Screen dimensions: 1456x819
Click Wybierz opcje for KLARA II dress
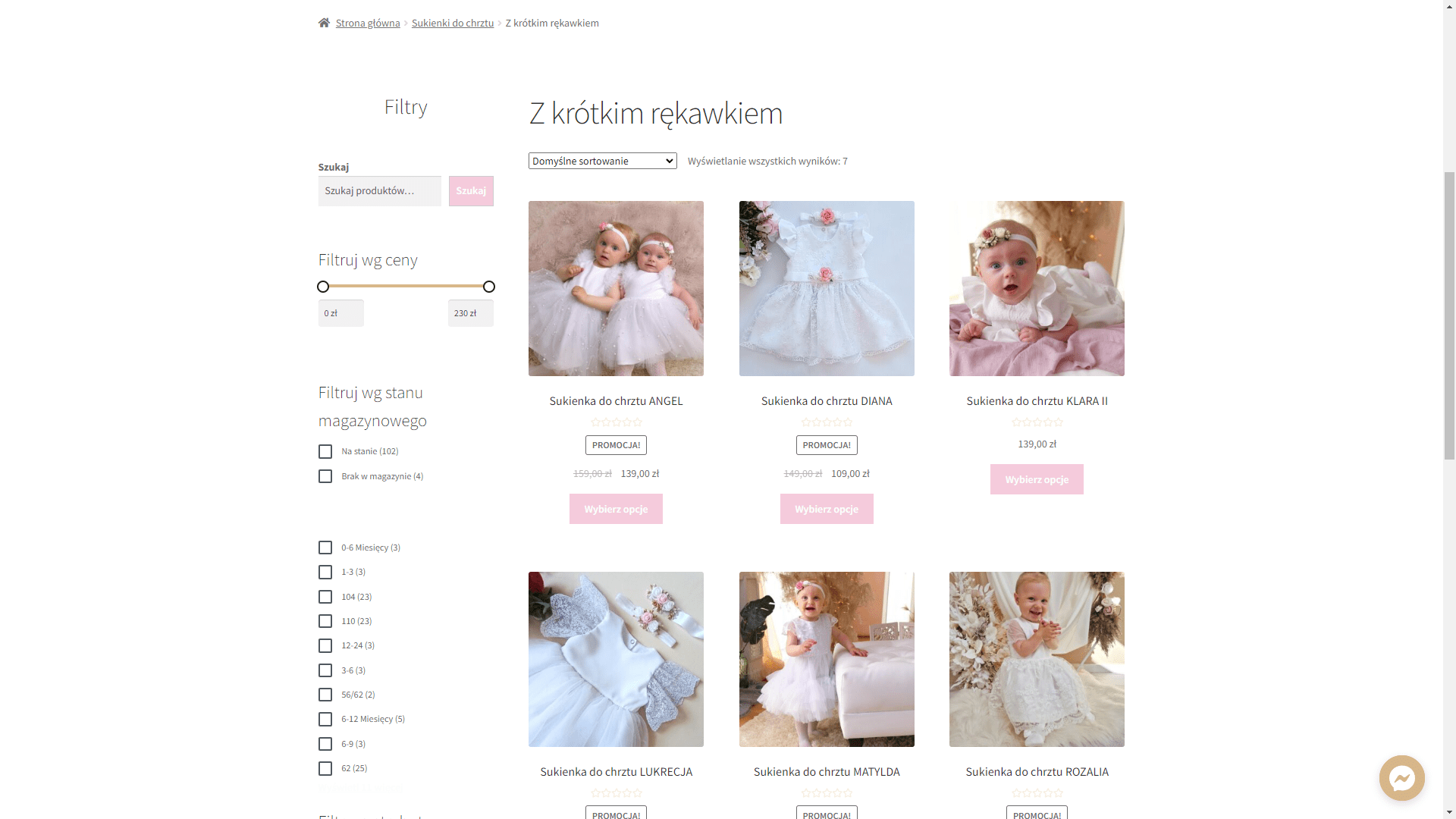tap(1037, 479)
